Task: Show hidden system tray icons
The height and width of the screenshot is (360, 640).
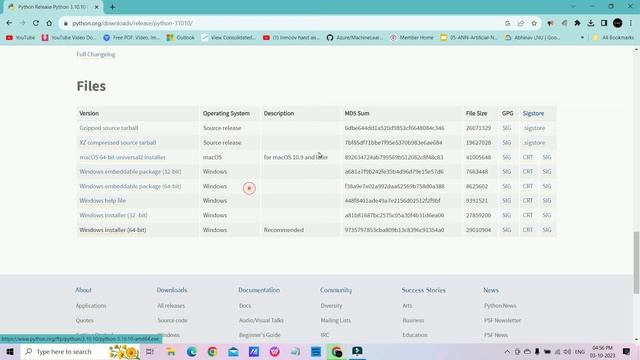Action: [507, 351]
